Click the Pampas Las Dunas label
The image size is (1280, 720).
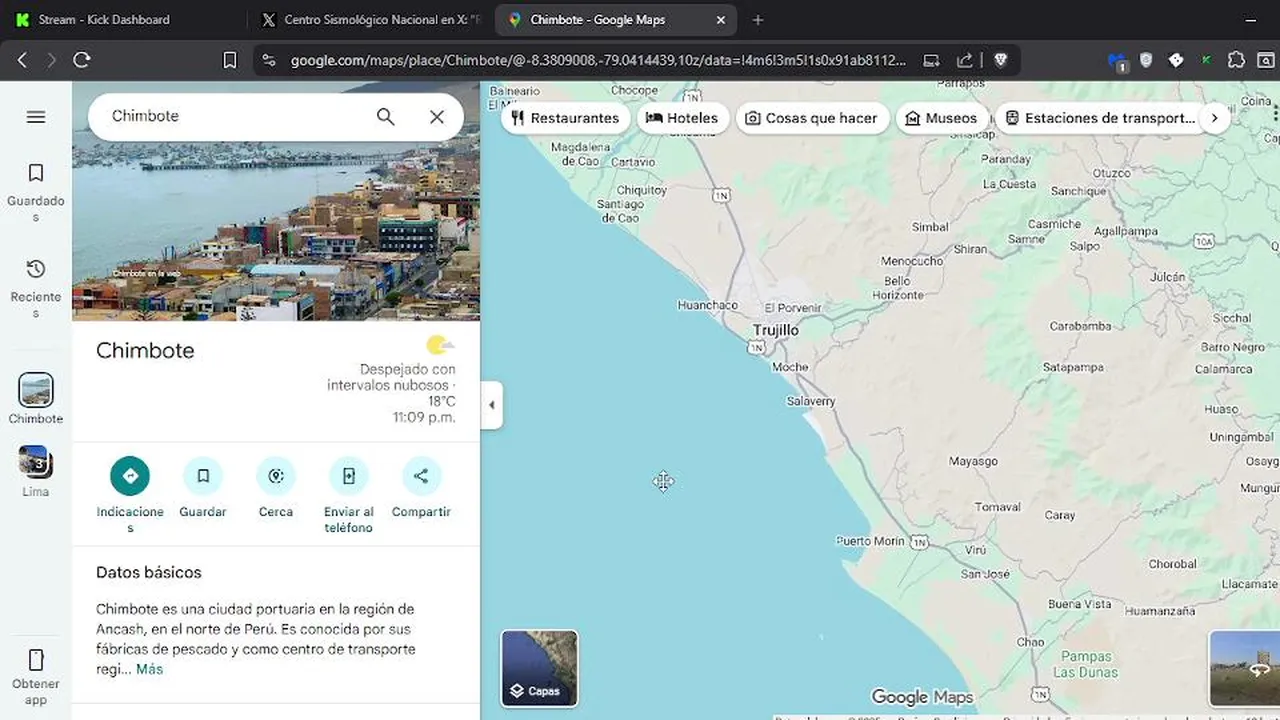coord(1086,664)
